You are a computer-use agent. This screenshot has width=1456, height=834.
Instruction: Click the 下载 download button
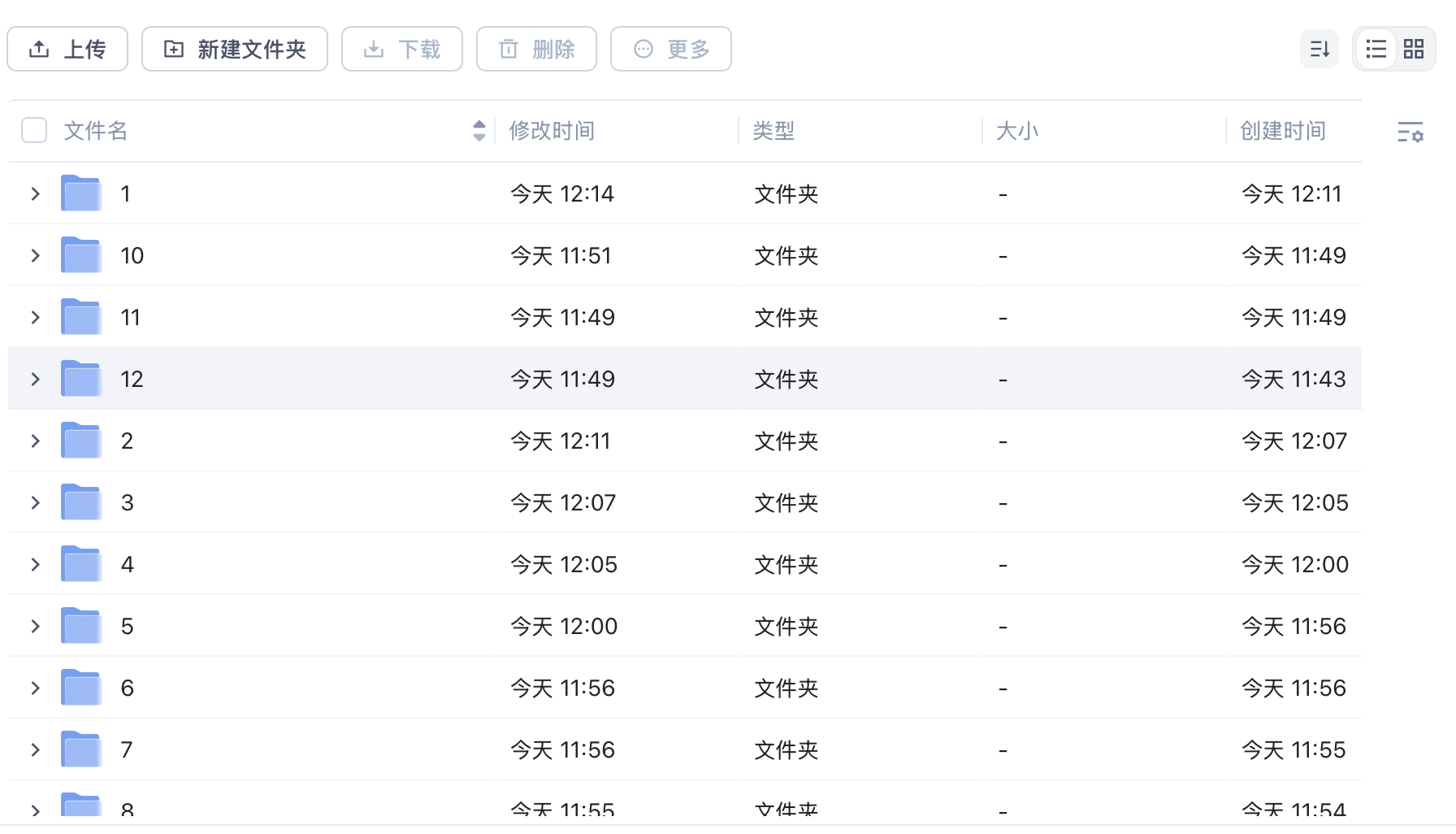tap(402, 50)
